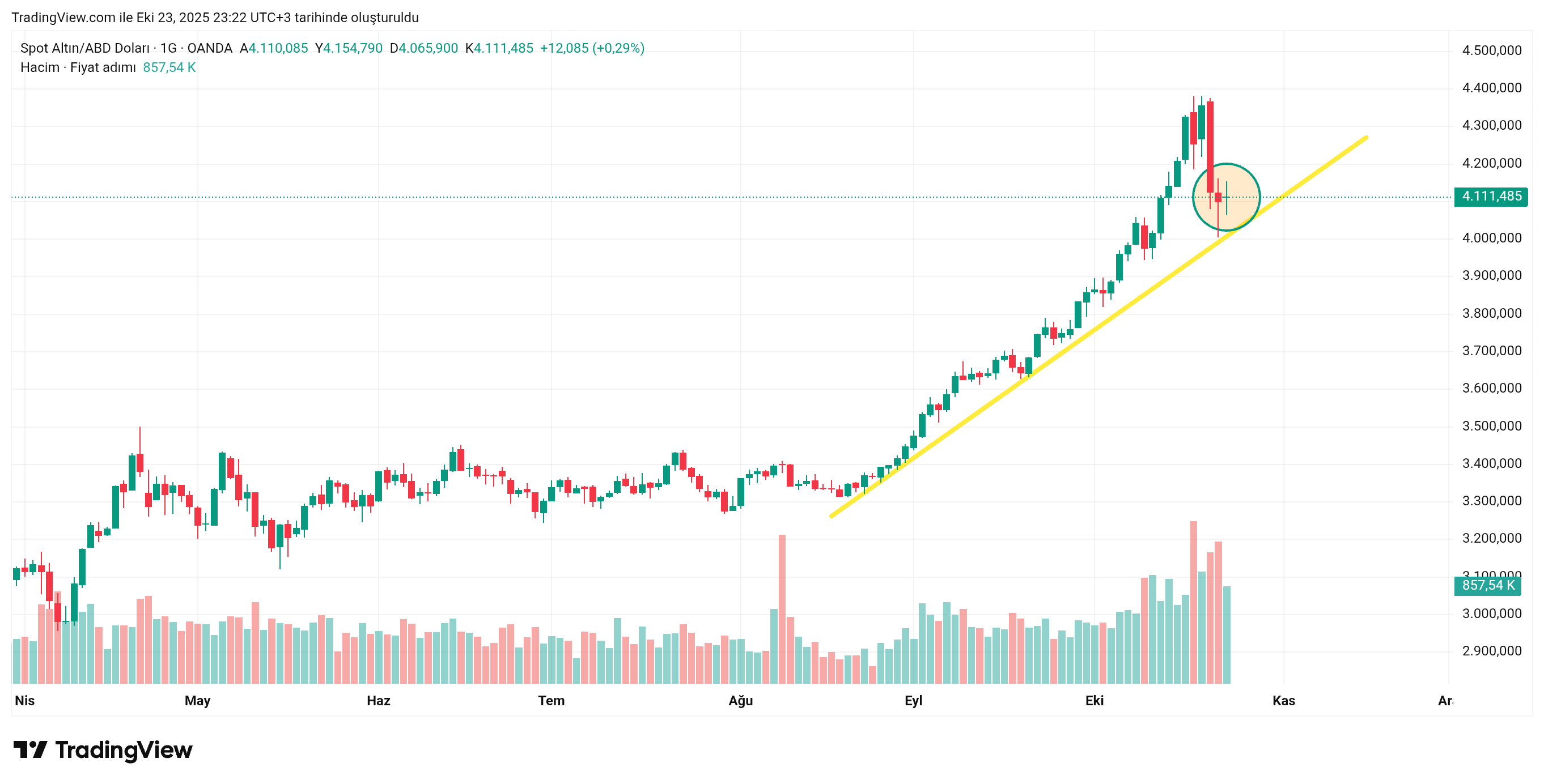Click the TradingView logo icon at bottom
The width and height of the screenshot is (1544, 784).
point(30,749)
